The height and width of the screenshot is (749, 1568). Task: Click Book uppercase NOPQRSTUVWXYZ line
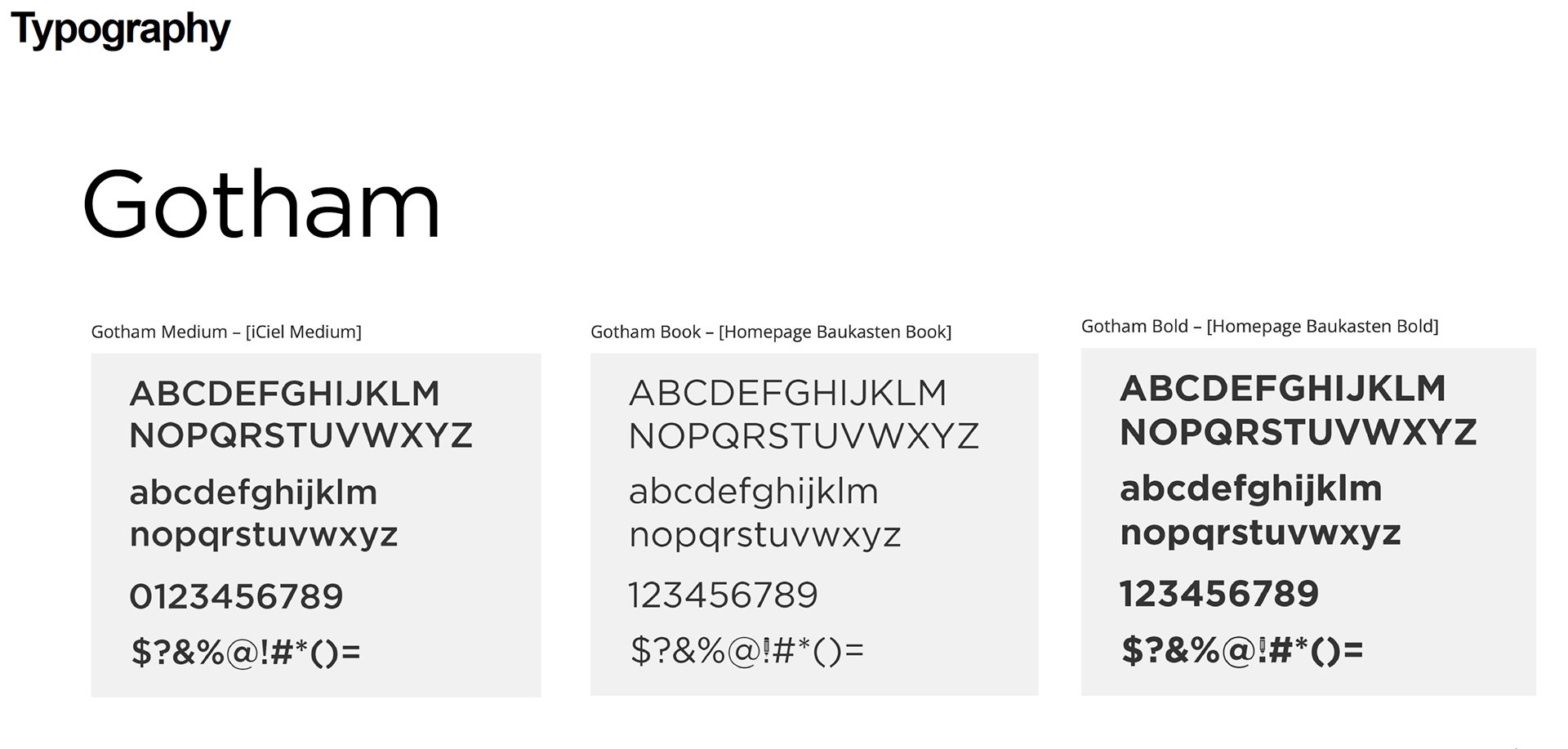pos(804,436)
